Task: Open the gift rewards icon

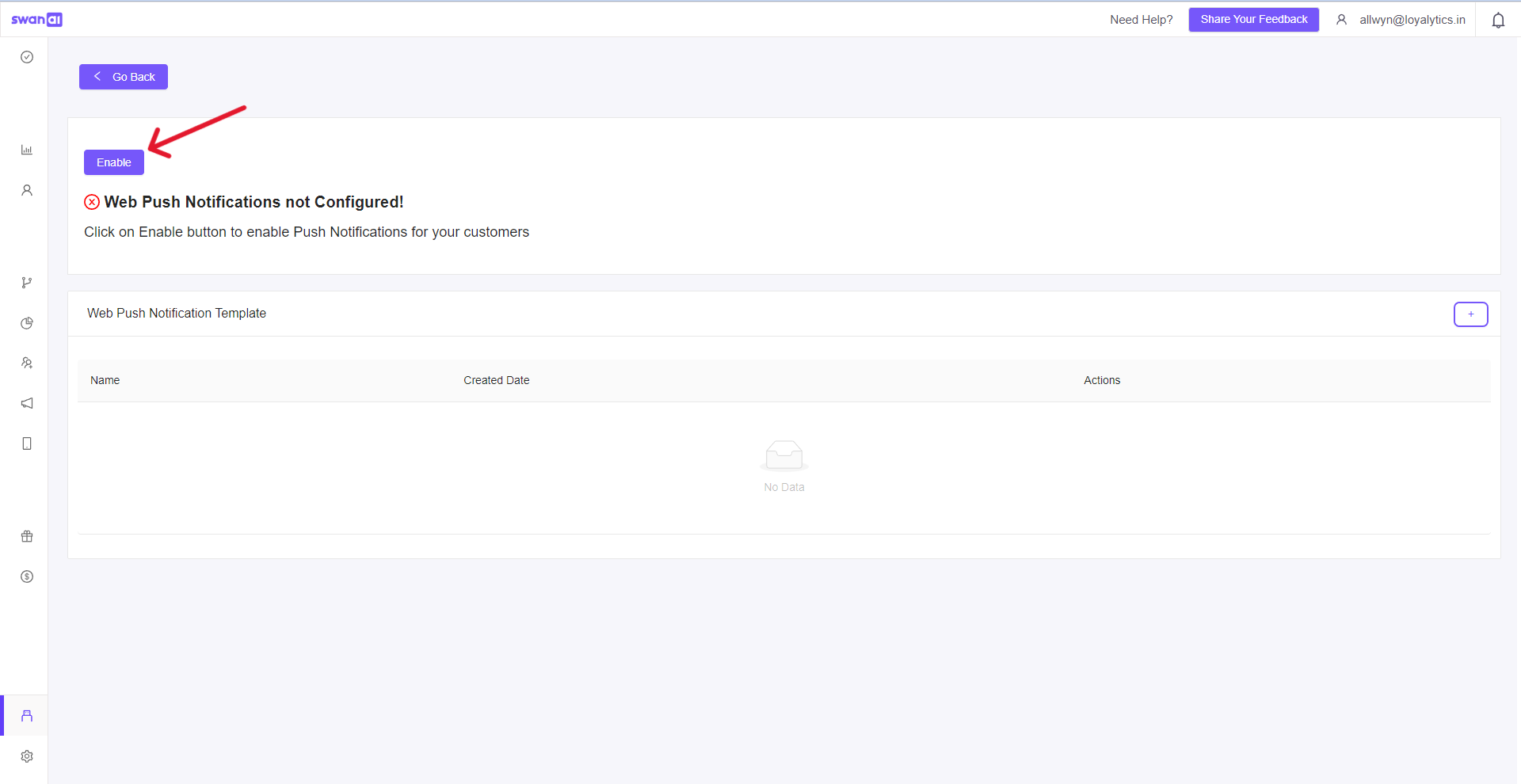Action: coord(26,536)
